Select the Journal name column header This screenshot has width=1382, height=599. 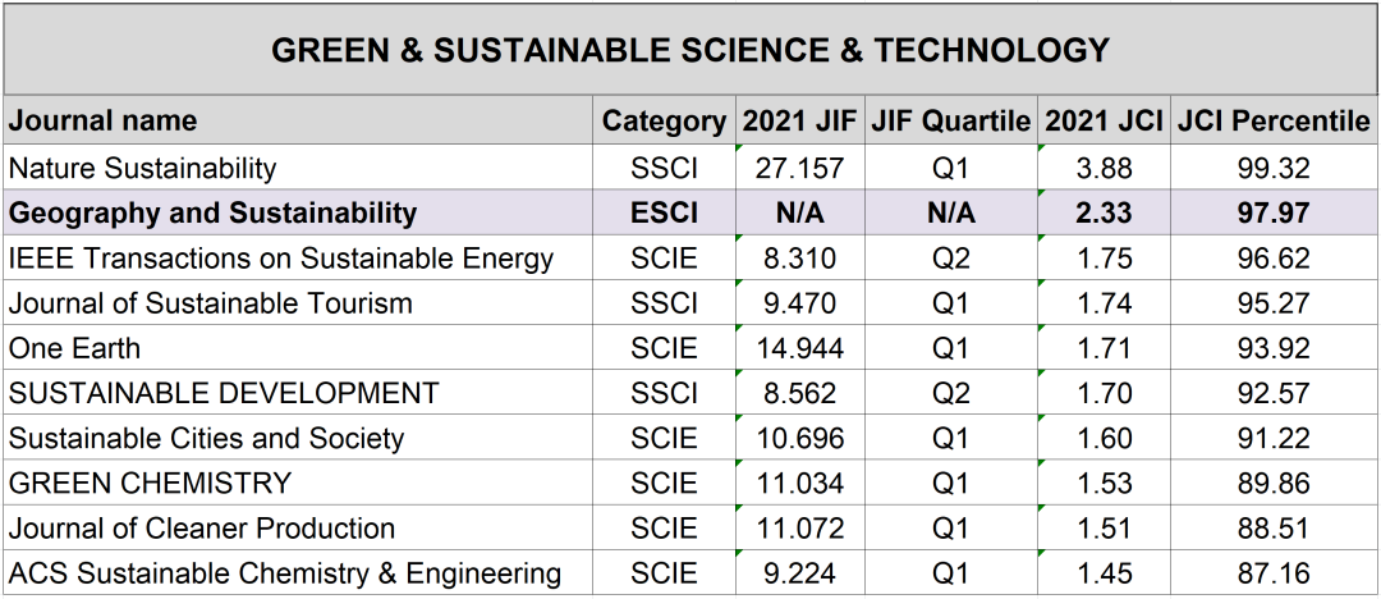pos(104,121)
